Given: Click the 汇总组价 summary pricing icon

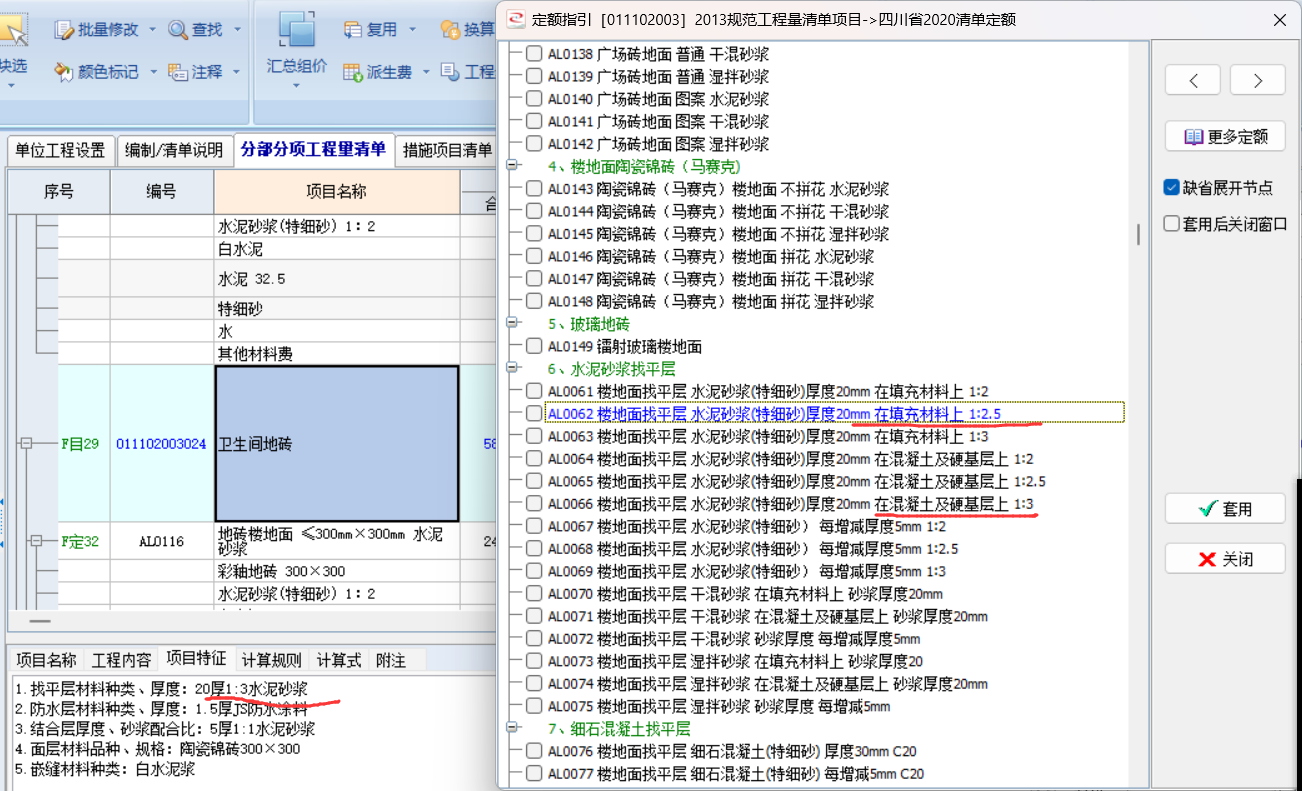Looking at the screenshot, I should (x=296, y=31).
